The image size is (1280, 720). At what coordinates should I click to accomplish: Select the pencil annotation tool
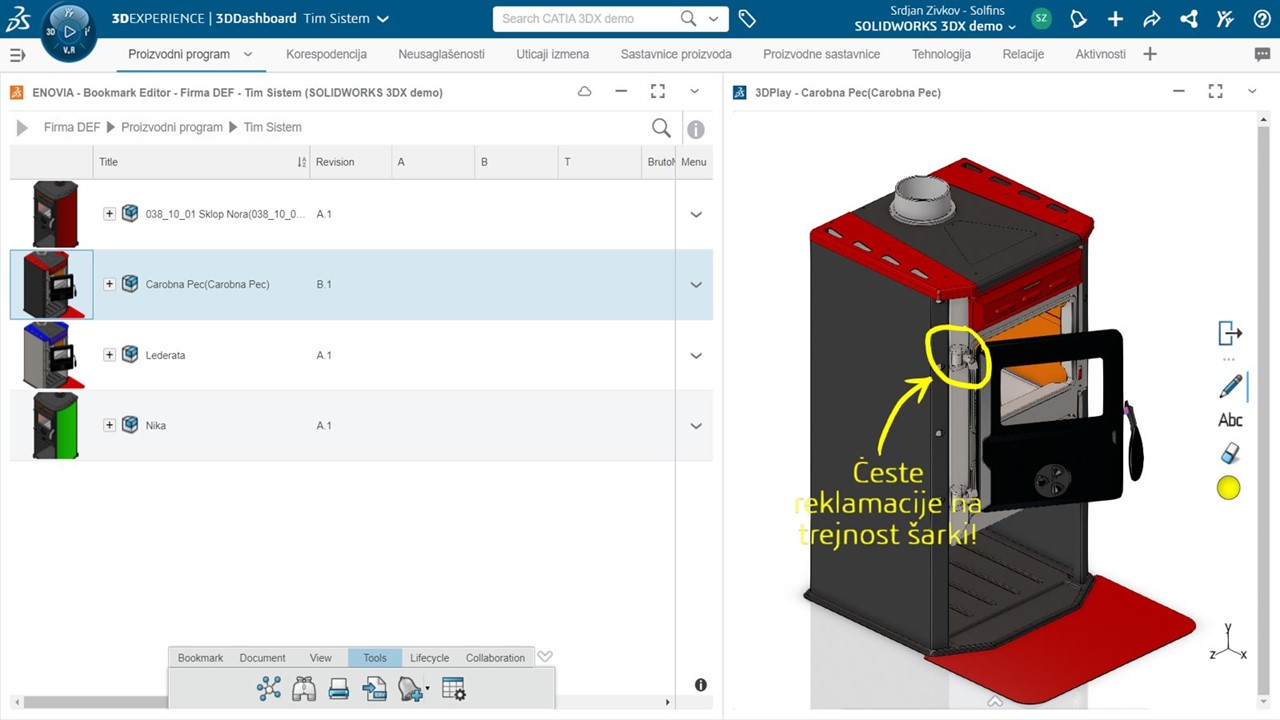1230,386
